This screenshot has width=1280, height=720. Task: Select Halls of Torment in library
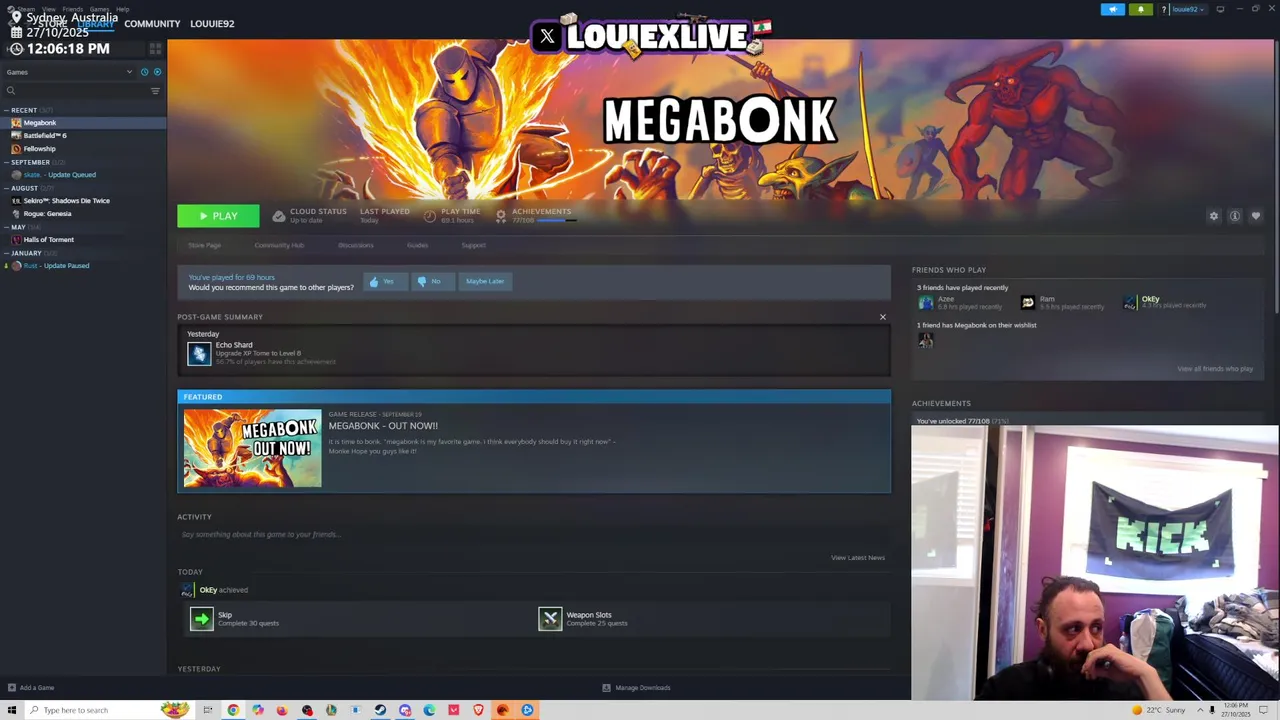(x=83, y=240)
